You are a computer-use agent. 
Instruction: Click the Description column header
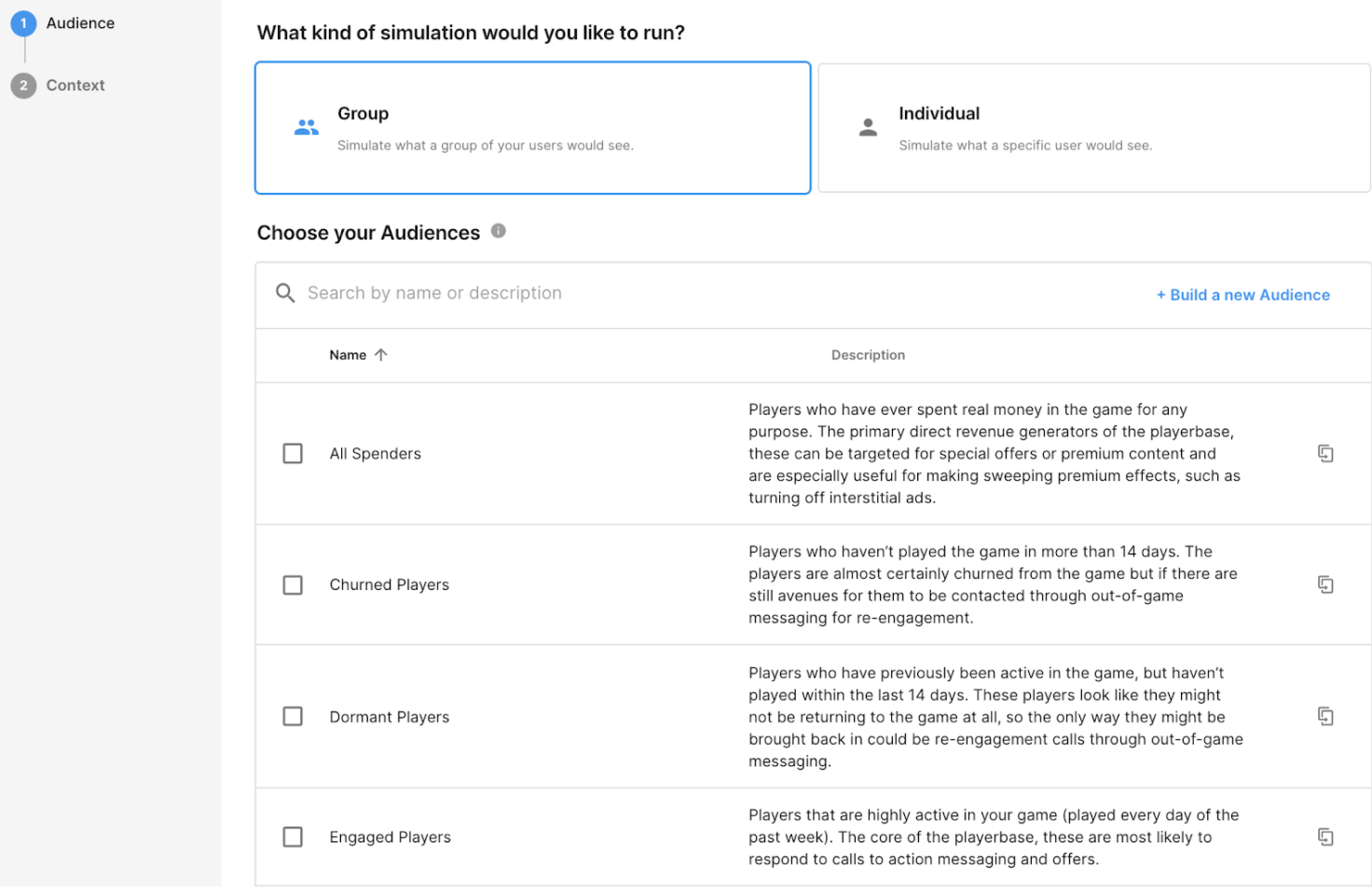coord(868,355)
